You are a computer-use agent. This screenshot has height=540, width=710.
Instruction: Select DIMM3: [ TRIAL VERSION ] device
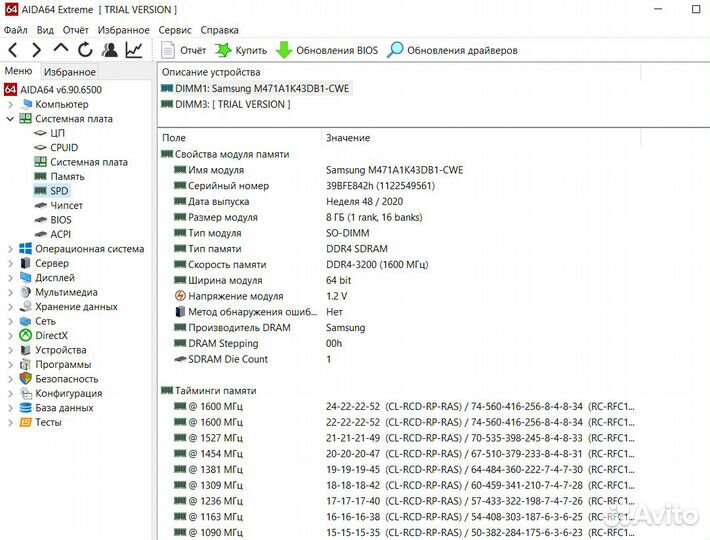pyautogui.click(x=226, y=104)
